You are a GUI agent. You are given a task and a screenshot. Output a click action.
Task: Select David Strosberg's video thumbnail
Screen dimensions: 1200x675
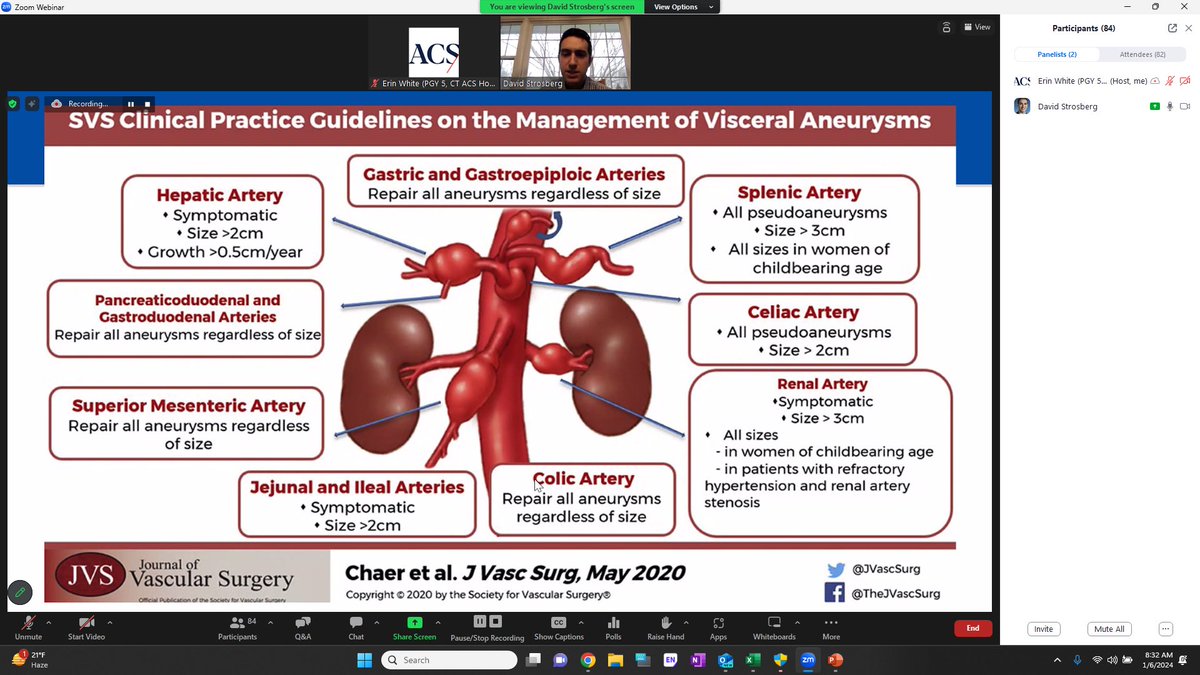coord(565,52)
